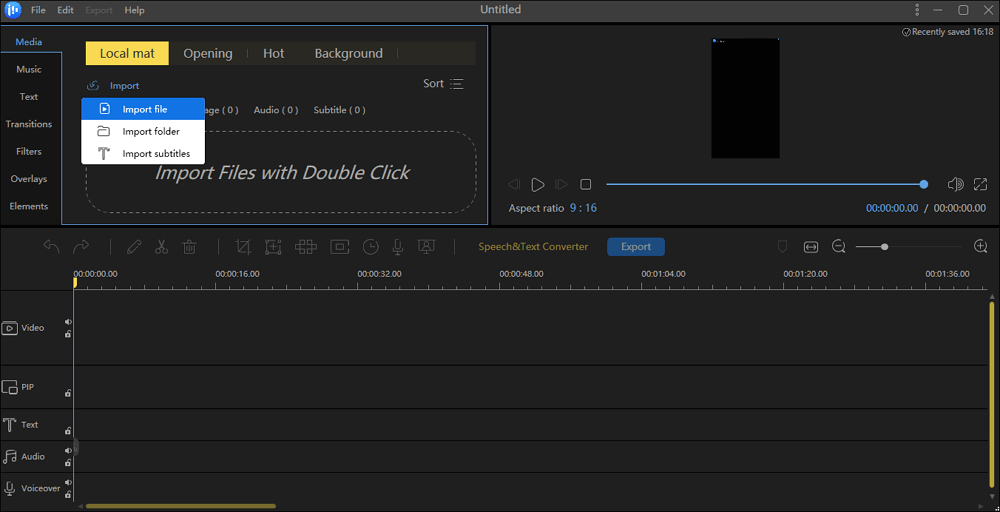The image size is (1000, 512).
Task: Click the clock duration icon
Action: (x=371, y=247)
